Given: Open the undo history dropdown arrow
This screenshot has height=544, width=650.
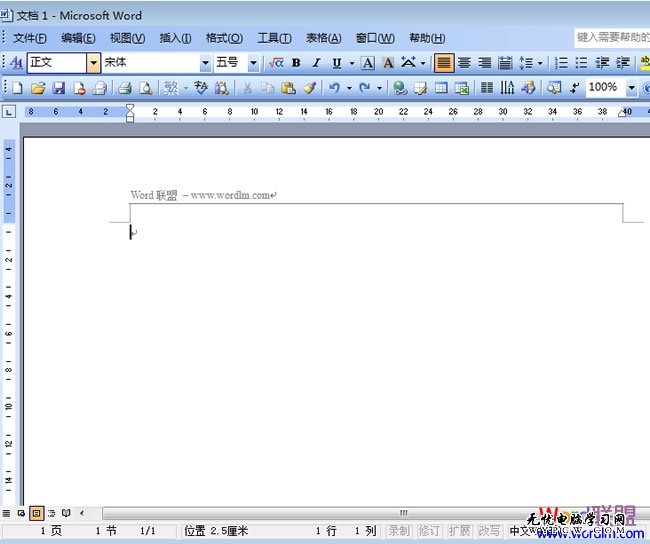Looking at the screenshot, I should pyautogui.click(x=349, y=88).
